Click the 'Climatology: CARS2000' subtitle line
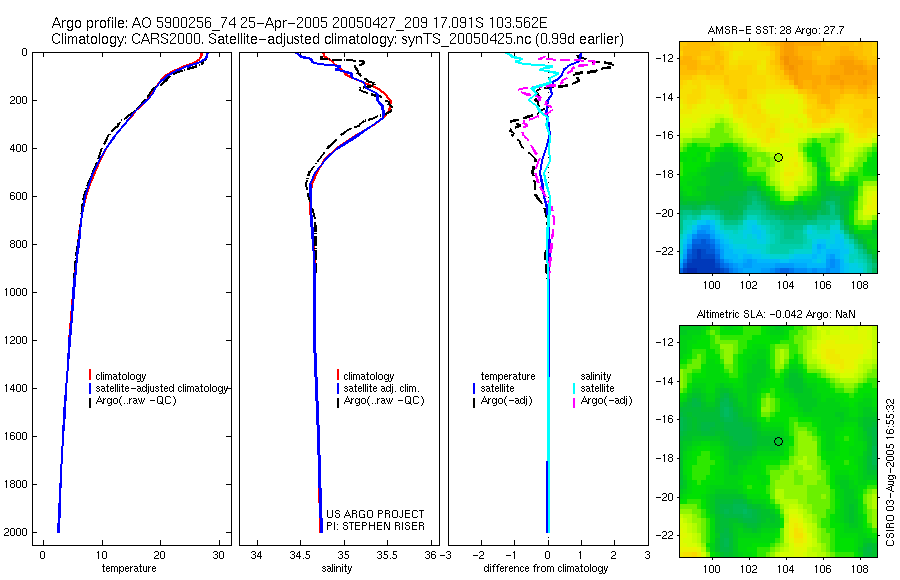This screenshot has height=580, width=900. 338,40
